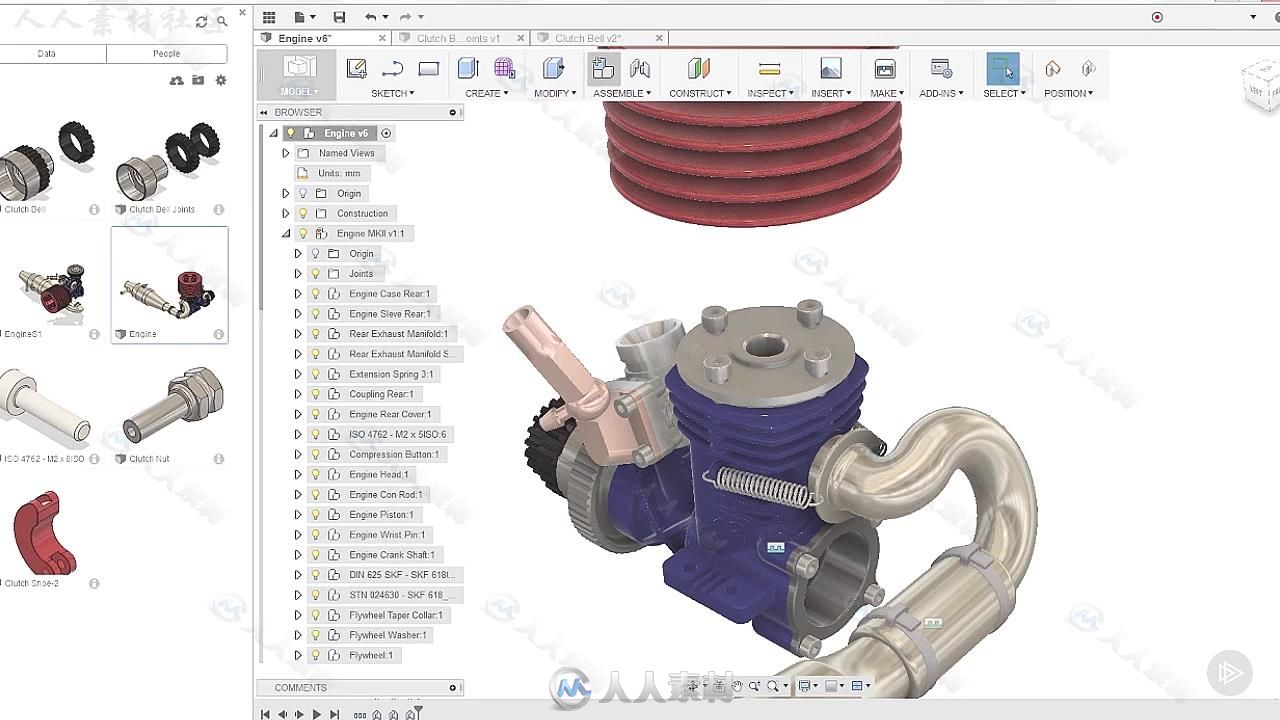This screenshot has height=720, width=1280.
Task: Hide the Engine Piston:1 component
Action: 315,514
